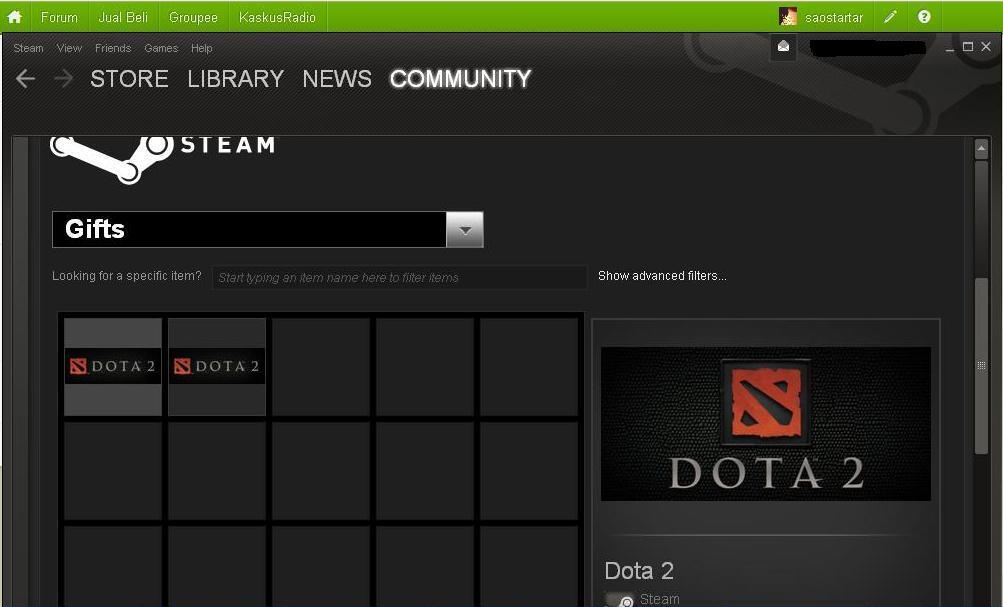Click the scrollbar up arrow
The image size is (1003, 607).
point(981,149)
